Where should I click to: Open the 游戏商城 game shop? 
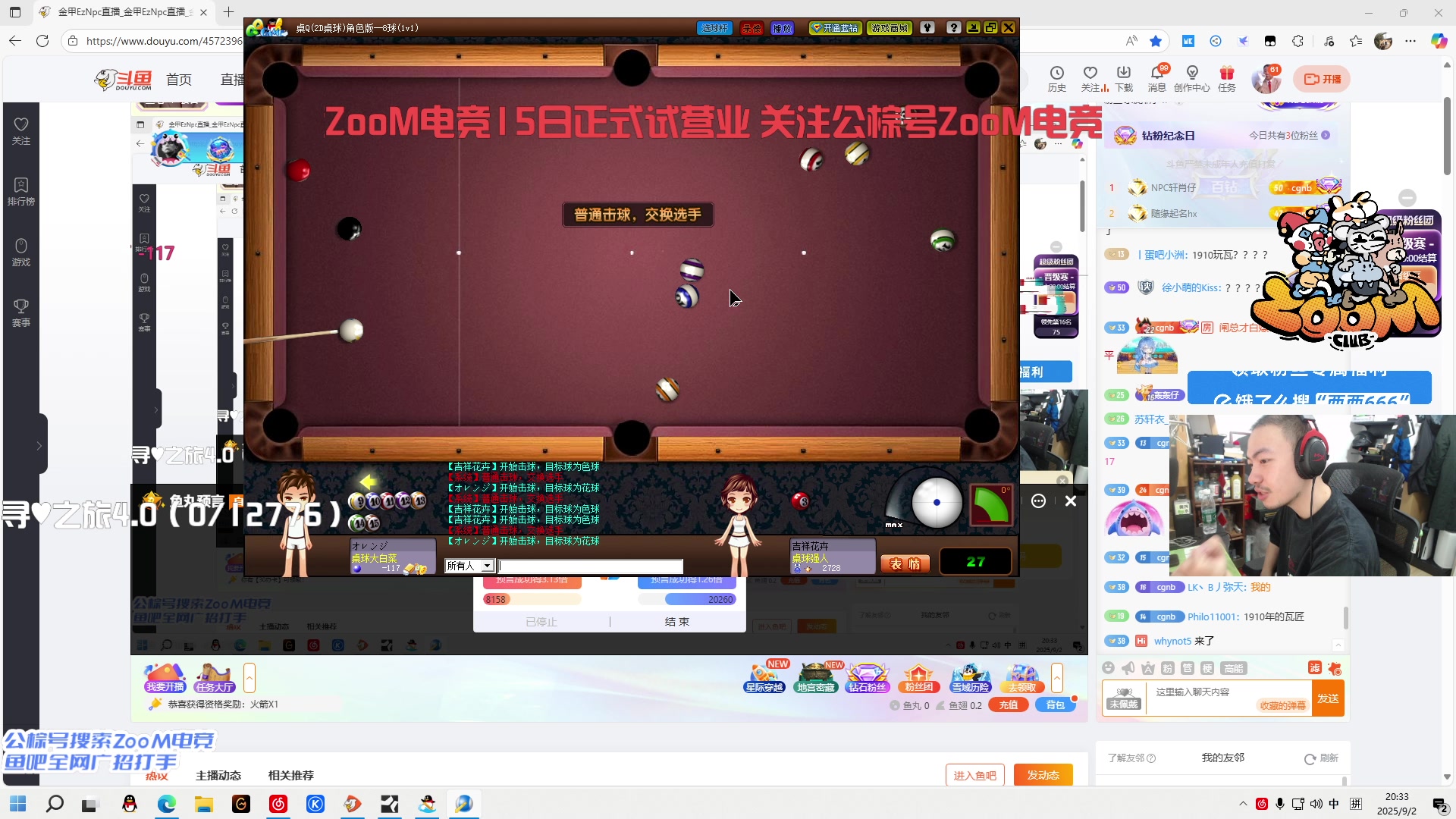[x=890, y=28]
